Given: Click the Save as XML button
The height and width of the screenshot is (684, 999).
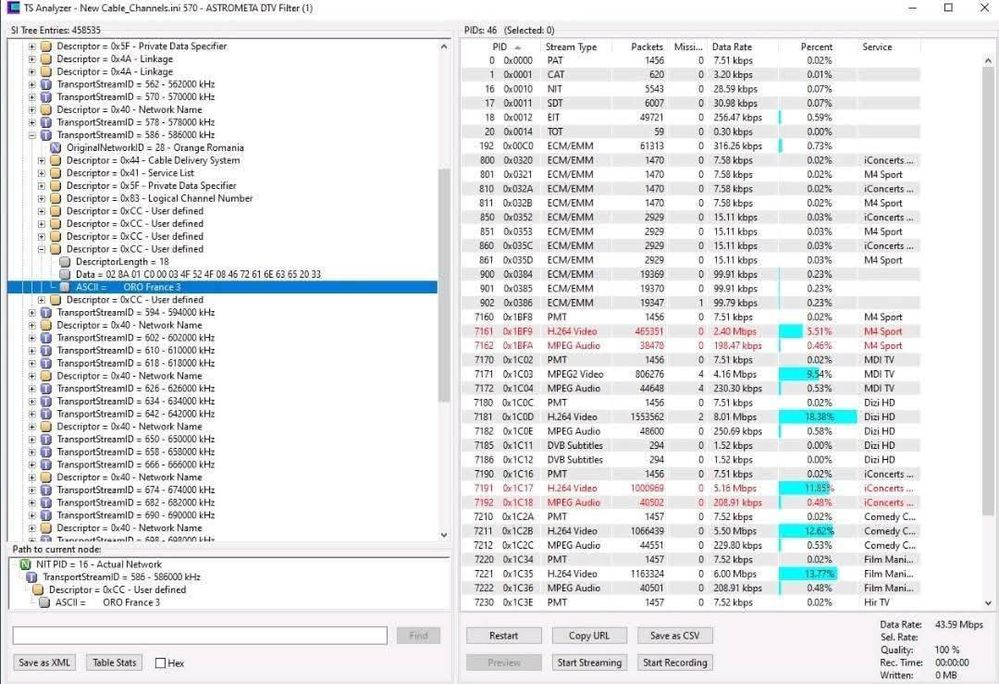Looking at the screenshot, I should (45, 663).
